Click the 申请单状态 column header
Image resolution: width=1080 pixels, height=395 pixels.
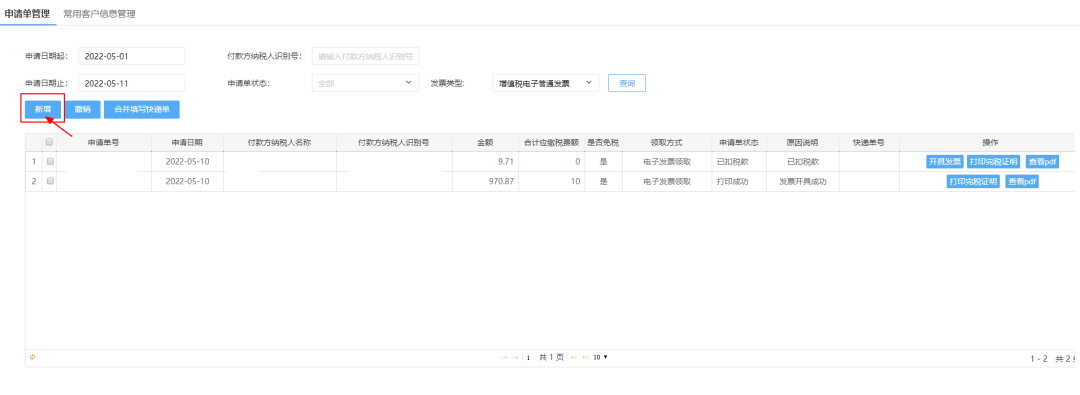click(x=738, y=142)
